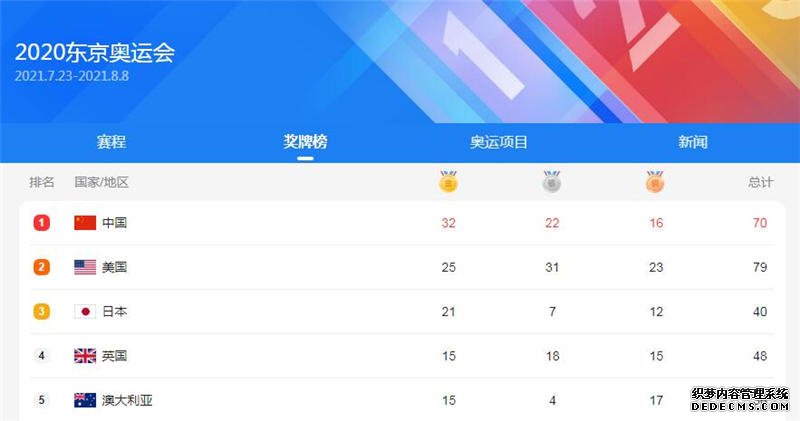The height and width of the screenshot is (421, 800).
Task: Open the 赛程 schedule tab
Action: (x=111, y=142)
